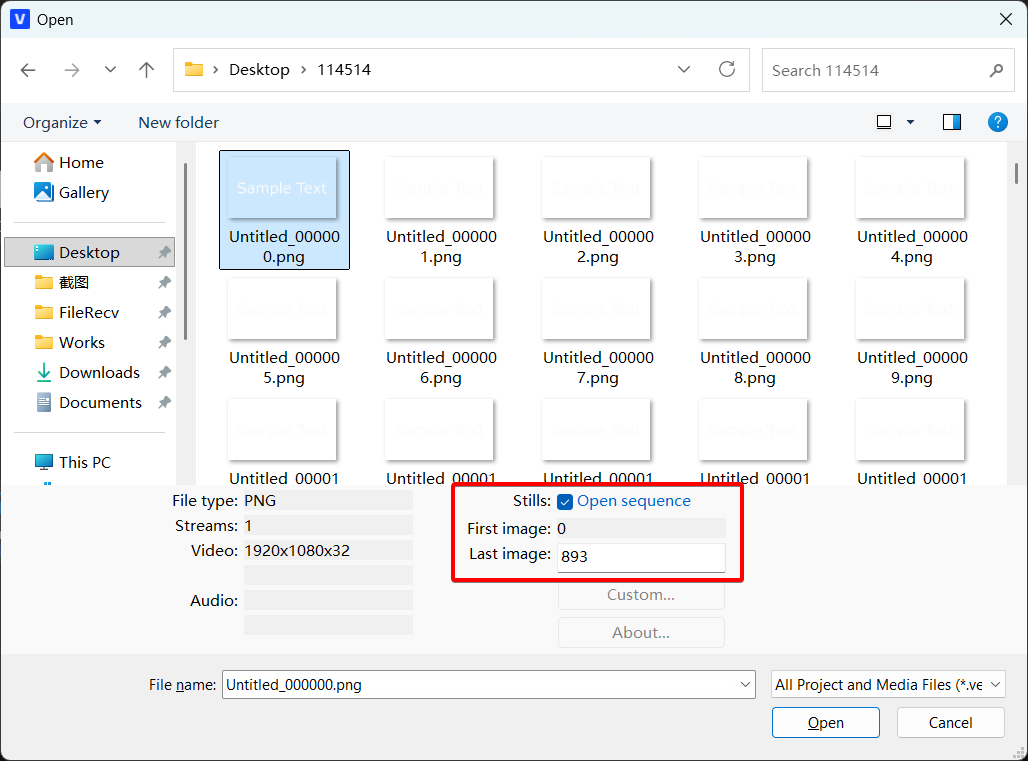Create a New folder
The width and height of the screenshot is (1028, 761).
(x=178, y=122)
